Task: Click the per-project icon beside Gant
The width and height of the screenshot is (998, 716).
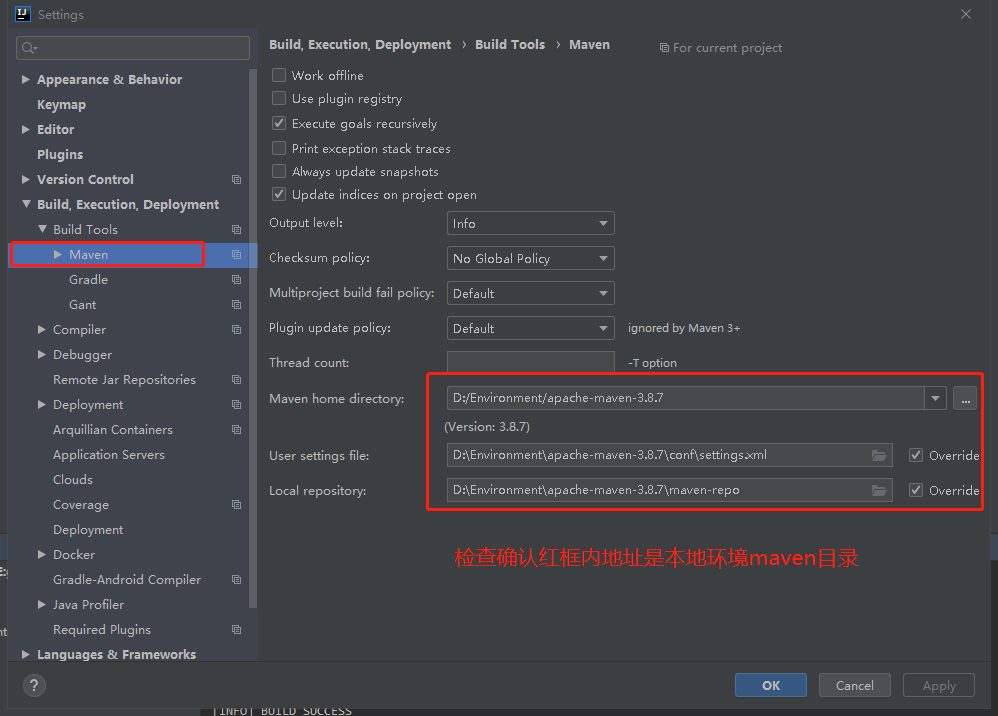Action: [236, 304]
